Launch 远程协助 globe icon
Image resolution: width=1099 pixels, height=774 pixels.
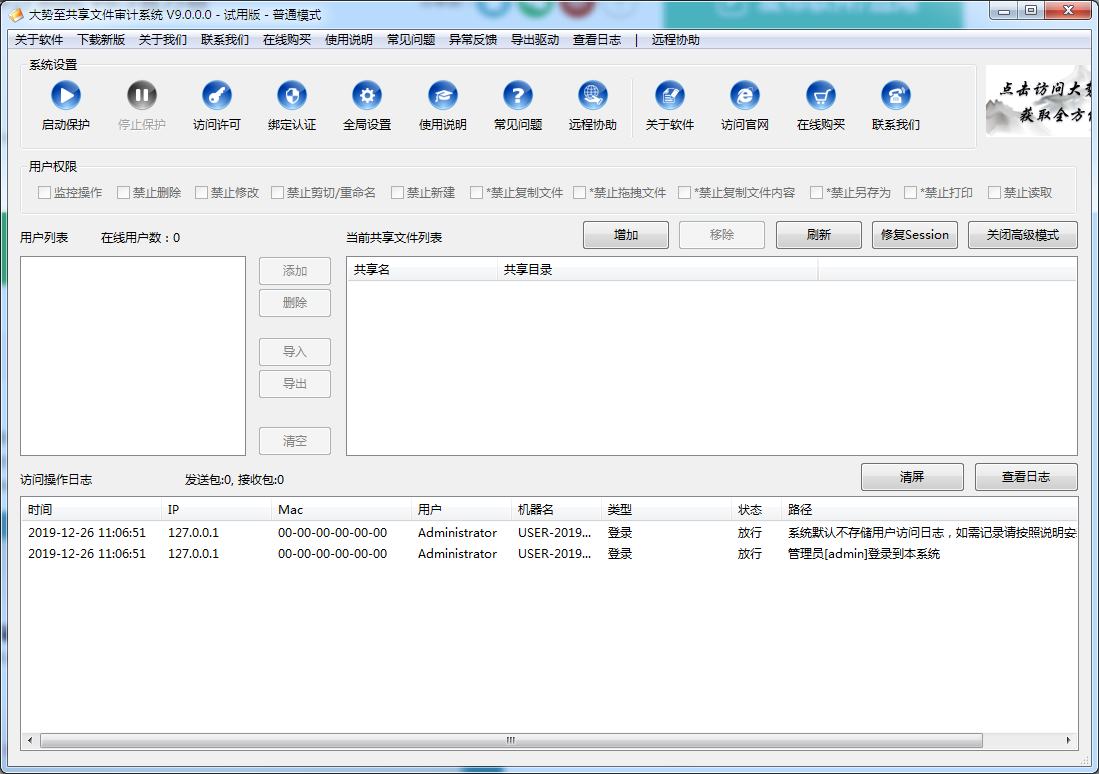(593, 95)
